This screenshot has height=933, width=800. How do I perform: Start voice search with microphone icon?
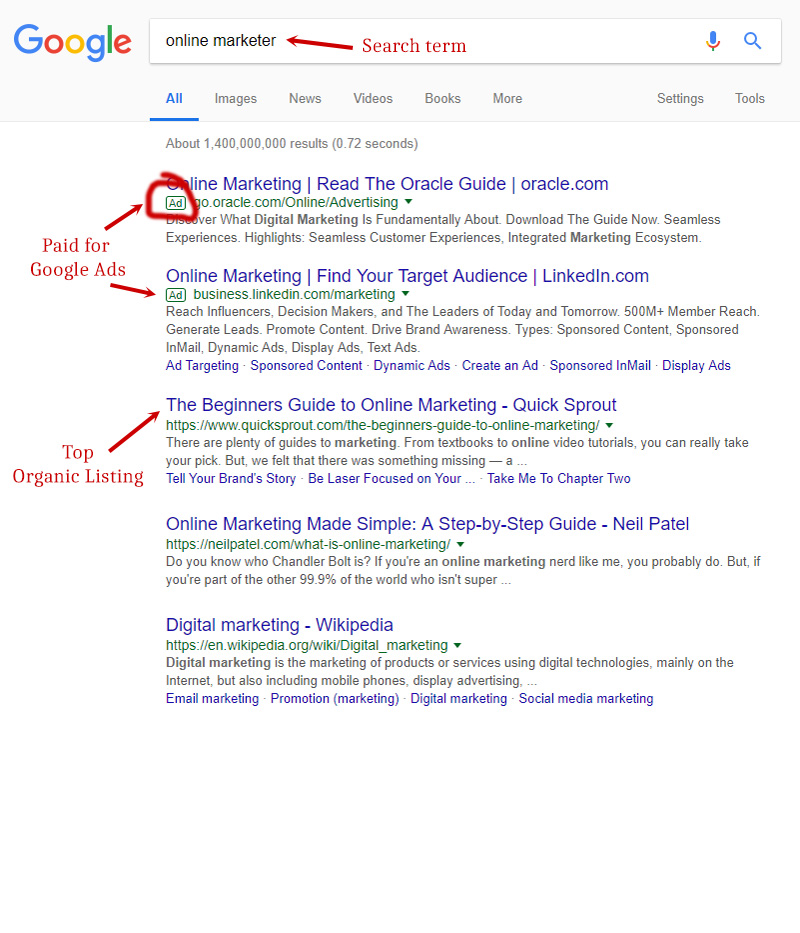pyautogui.click(x=712, y=41)
